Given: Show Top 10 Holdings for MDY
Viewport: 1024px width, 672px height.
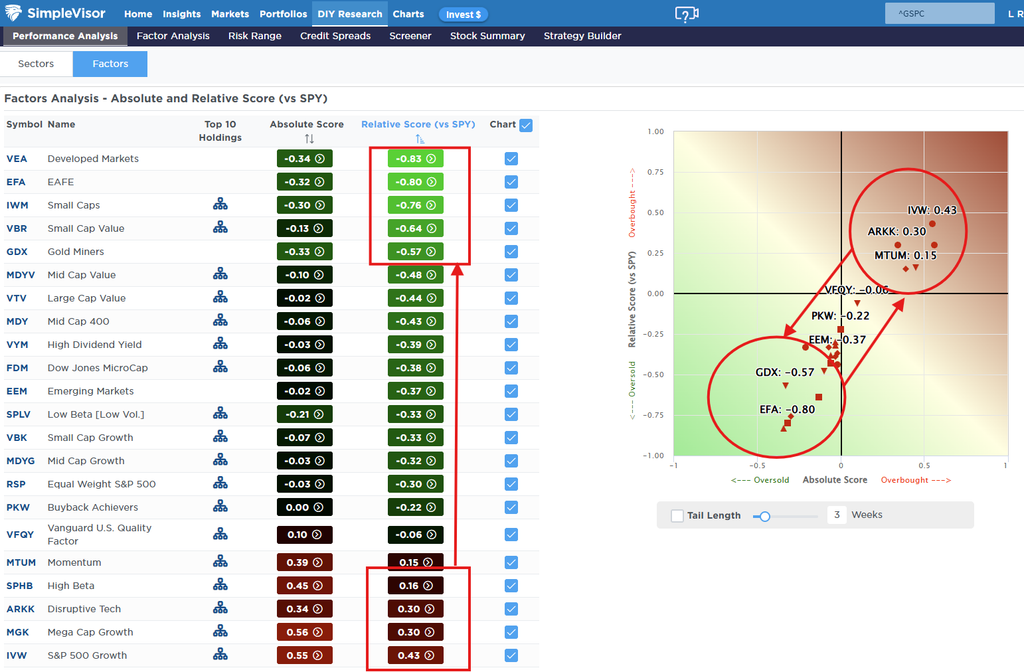Looking at the screenshot, I should click(x=220, y=321).
